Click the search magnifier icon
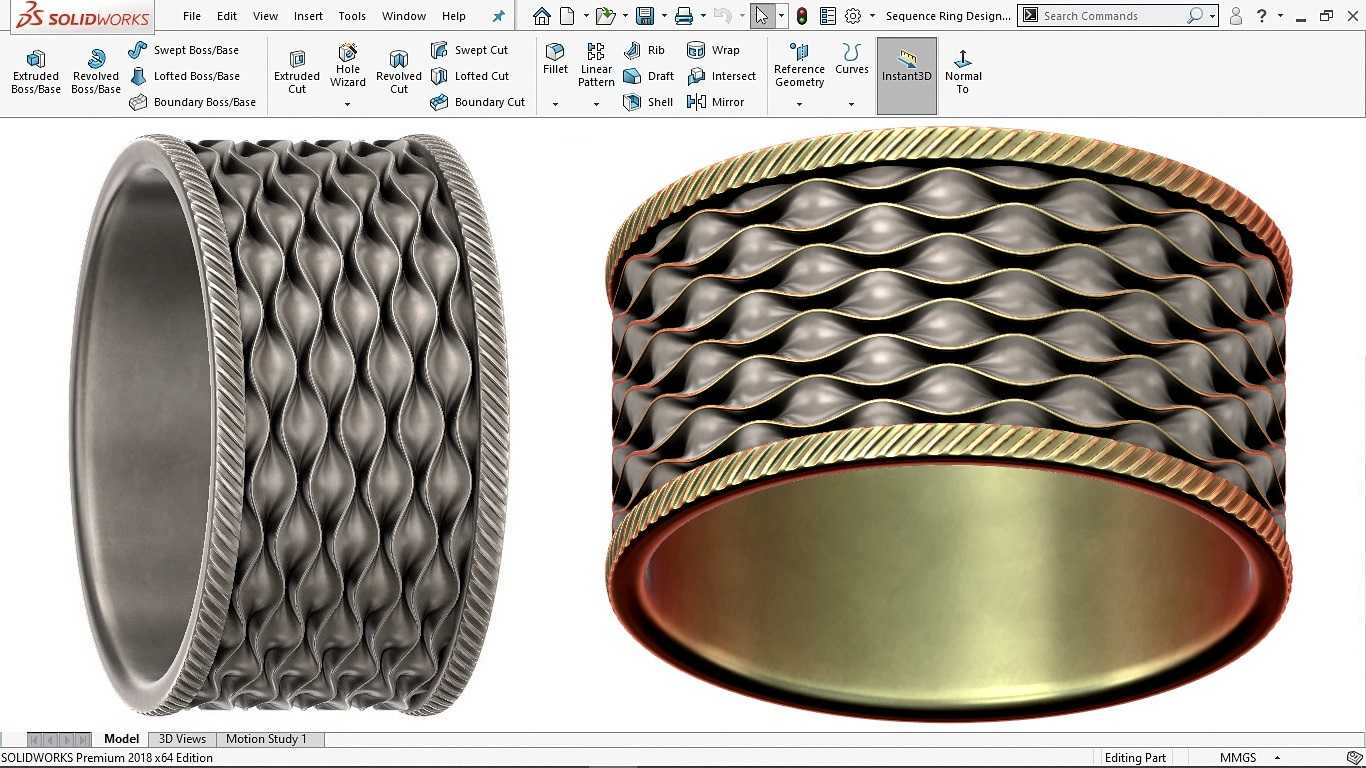Viewport: 1366px width, 768px height. click(x=1194, y=16)
